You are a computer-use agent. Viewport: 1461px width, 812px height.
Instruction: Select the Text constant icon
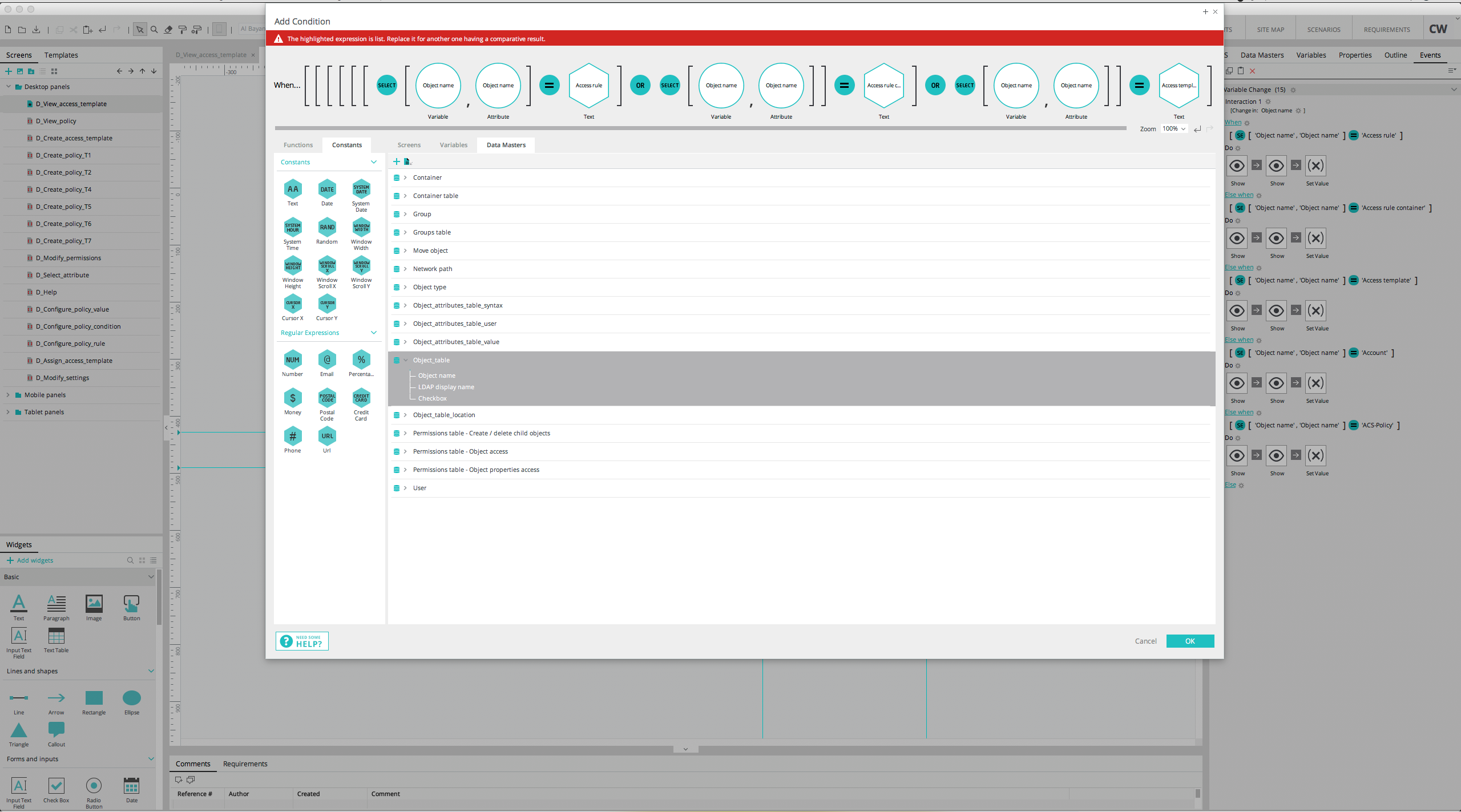293,189
